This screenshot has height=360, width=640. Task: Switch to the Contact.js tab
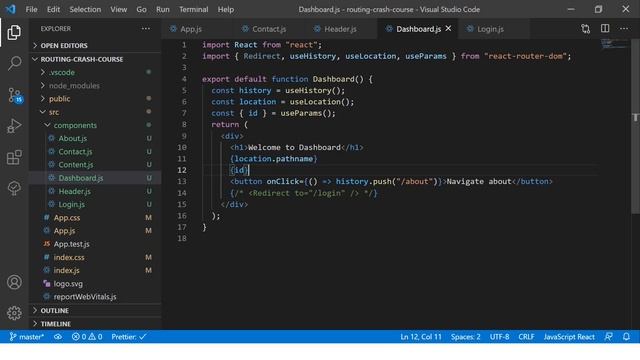(x=270, y=29)
